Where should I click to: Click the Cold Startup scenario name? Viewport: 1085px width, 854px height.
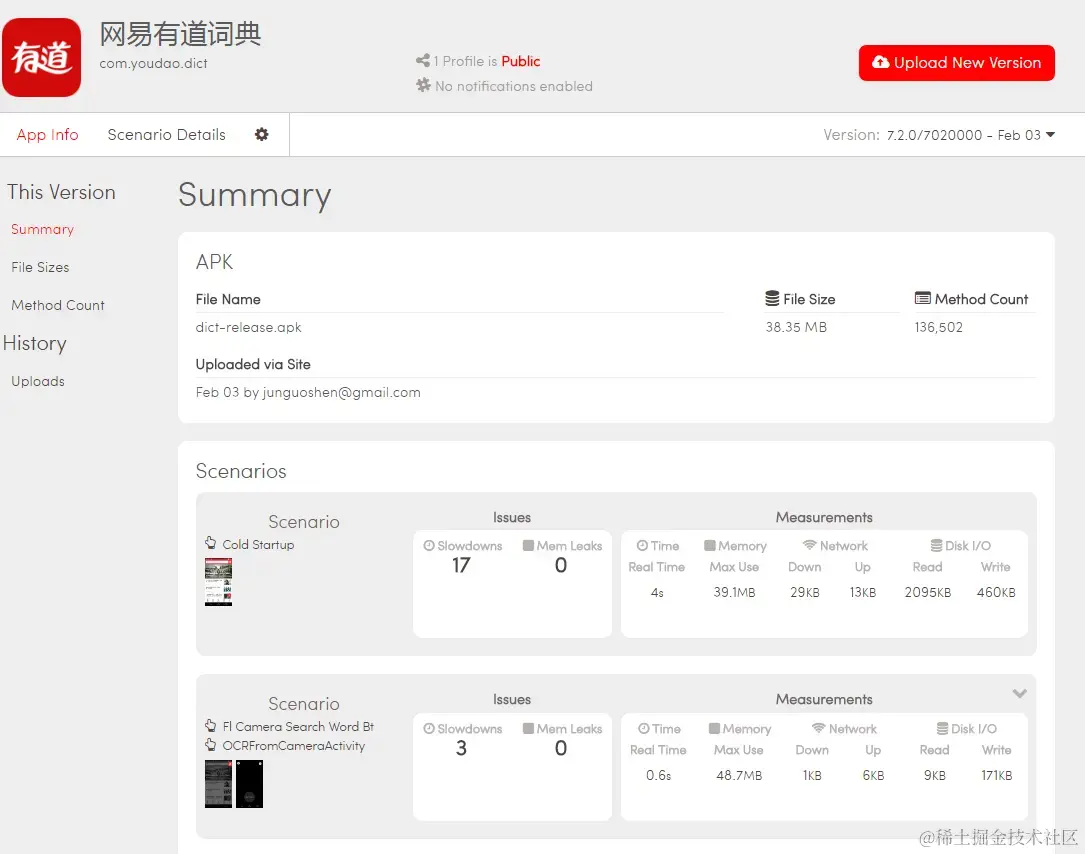(x=258, y=545)
